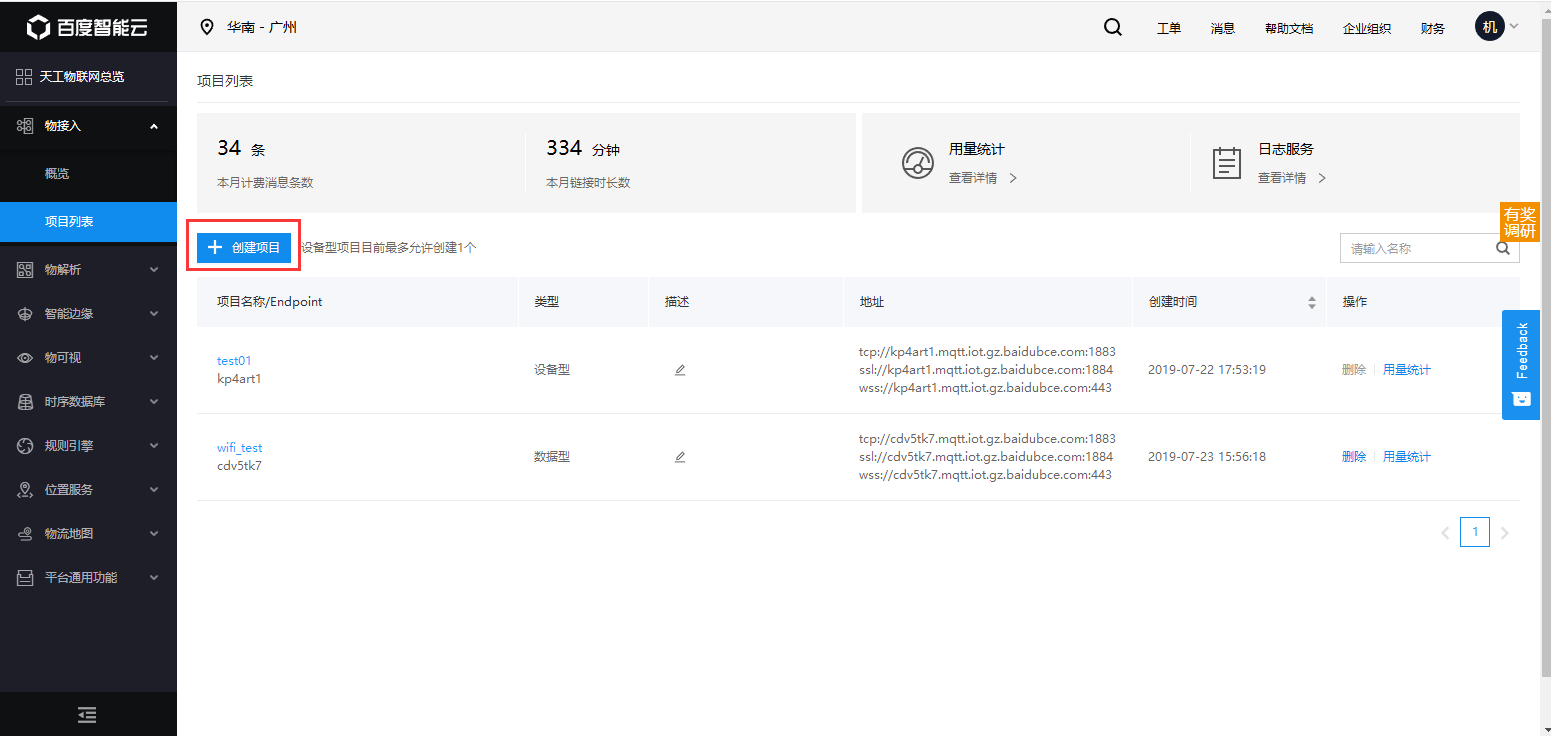Click the location pin icon beside 华南 - 广州

point(207,27)
